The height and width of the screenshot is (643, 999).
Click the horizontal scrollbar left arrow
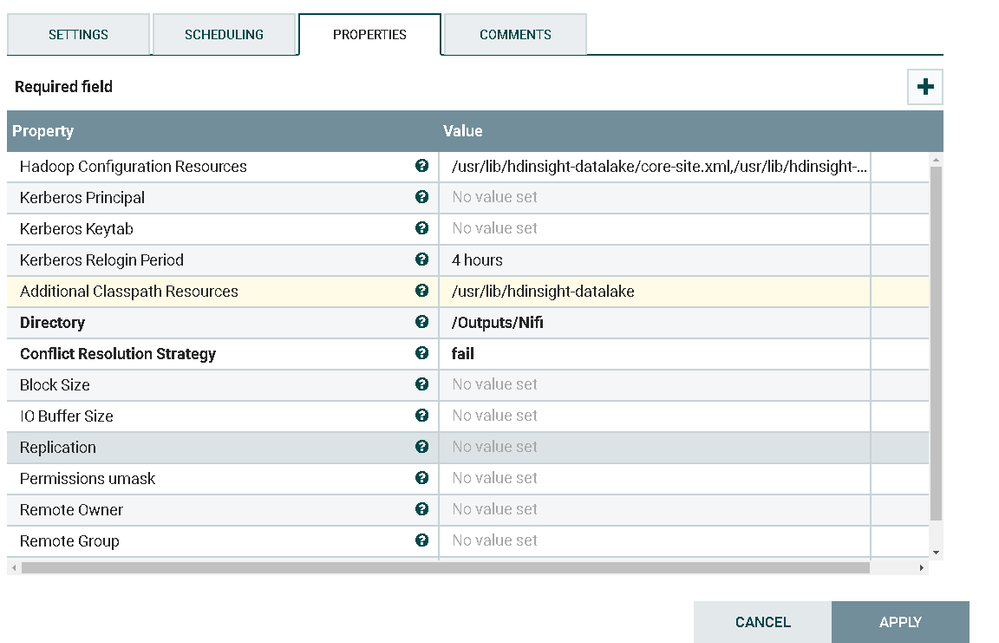(x=14, y=567)
